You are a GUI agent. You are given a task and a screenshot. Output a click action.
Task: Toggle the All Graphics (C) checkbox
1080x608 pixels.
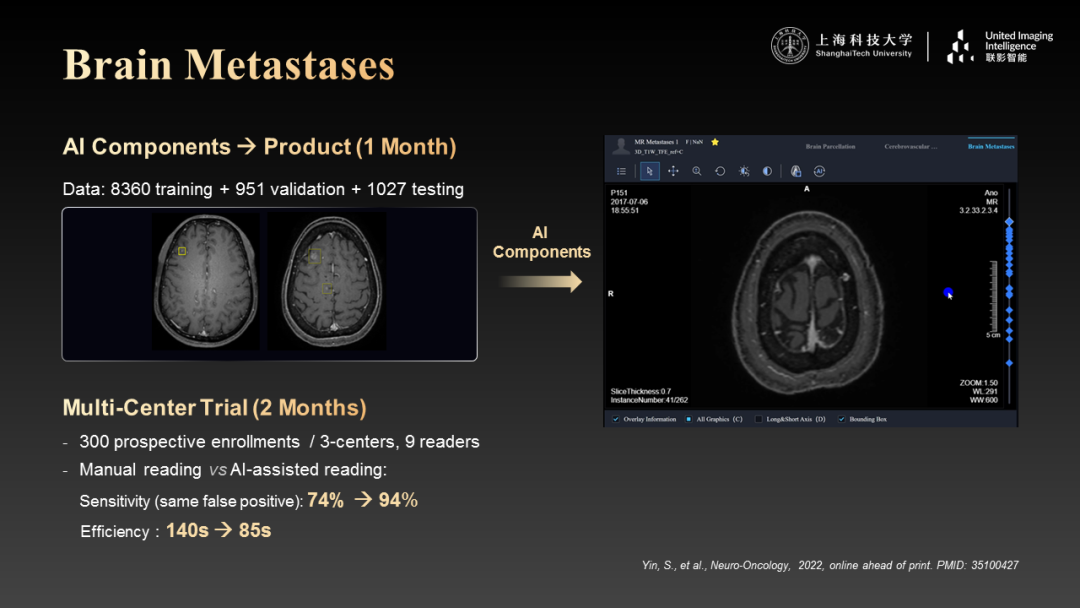[x=689, y=419]
